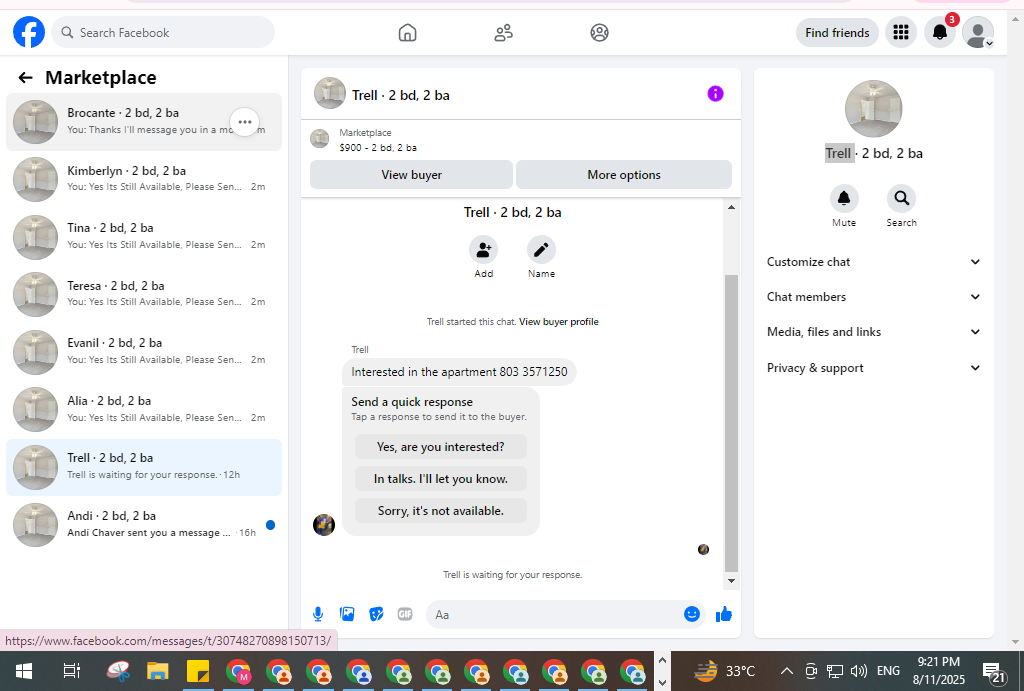Screen dimensions: 1024x691
Task: Click the Add people icon in chat
Action: (x=484, y=249)
